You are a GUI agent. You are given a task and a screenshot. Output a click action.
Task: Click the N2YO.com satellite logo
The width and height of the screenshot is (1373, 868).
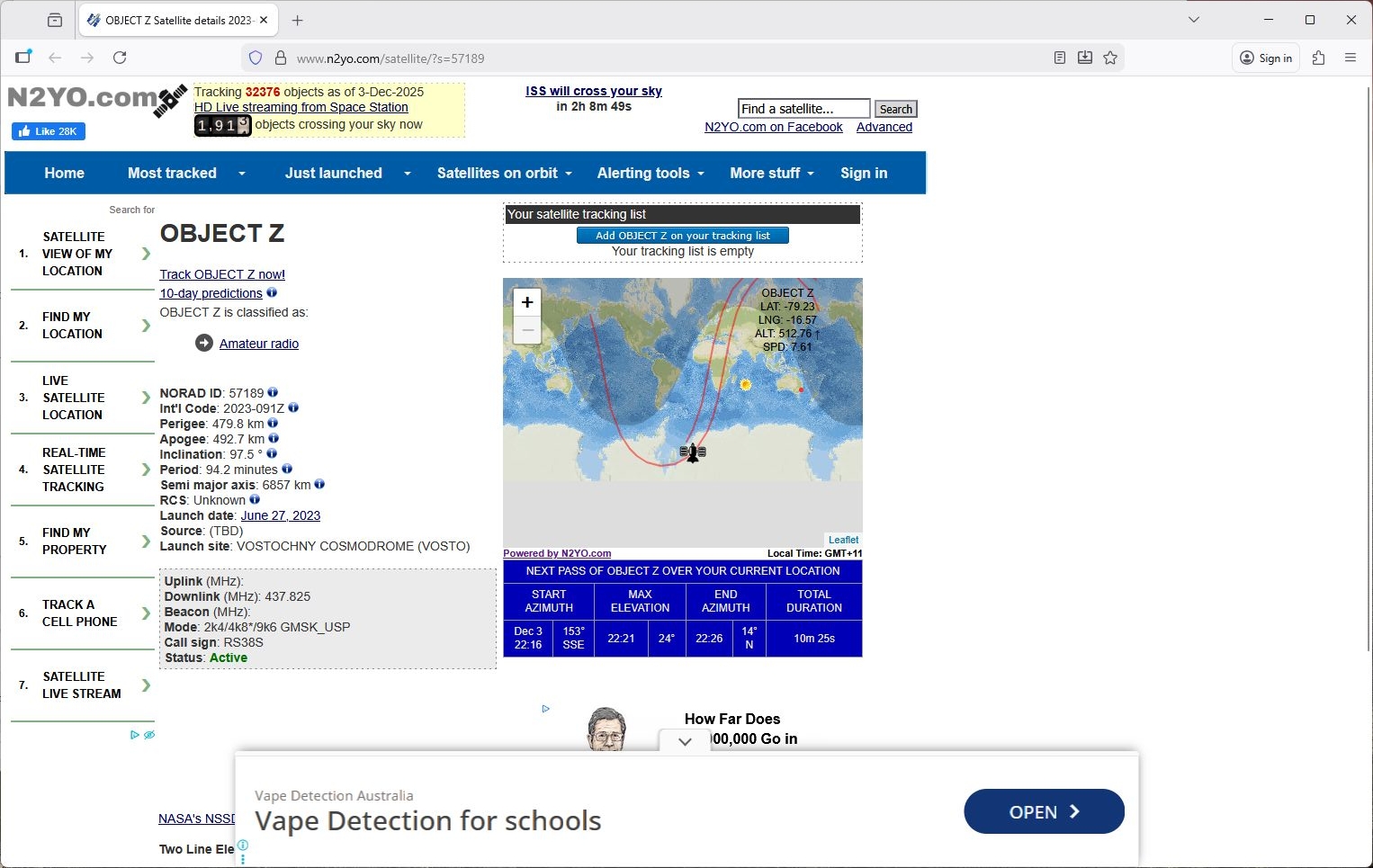[x=97, y=99]
